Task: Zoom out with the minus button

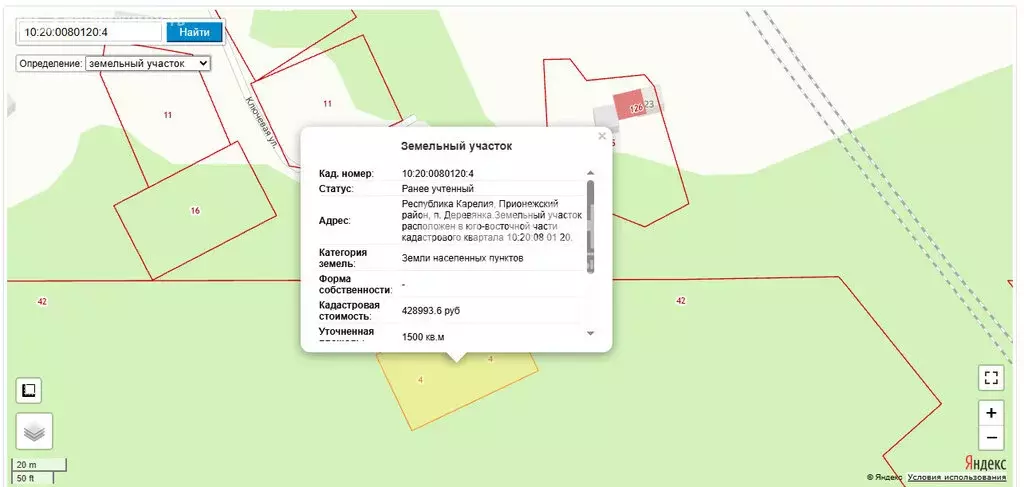Action: (x=991, y=437)
